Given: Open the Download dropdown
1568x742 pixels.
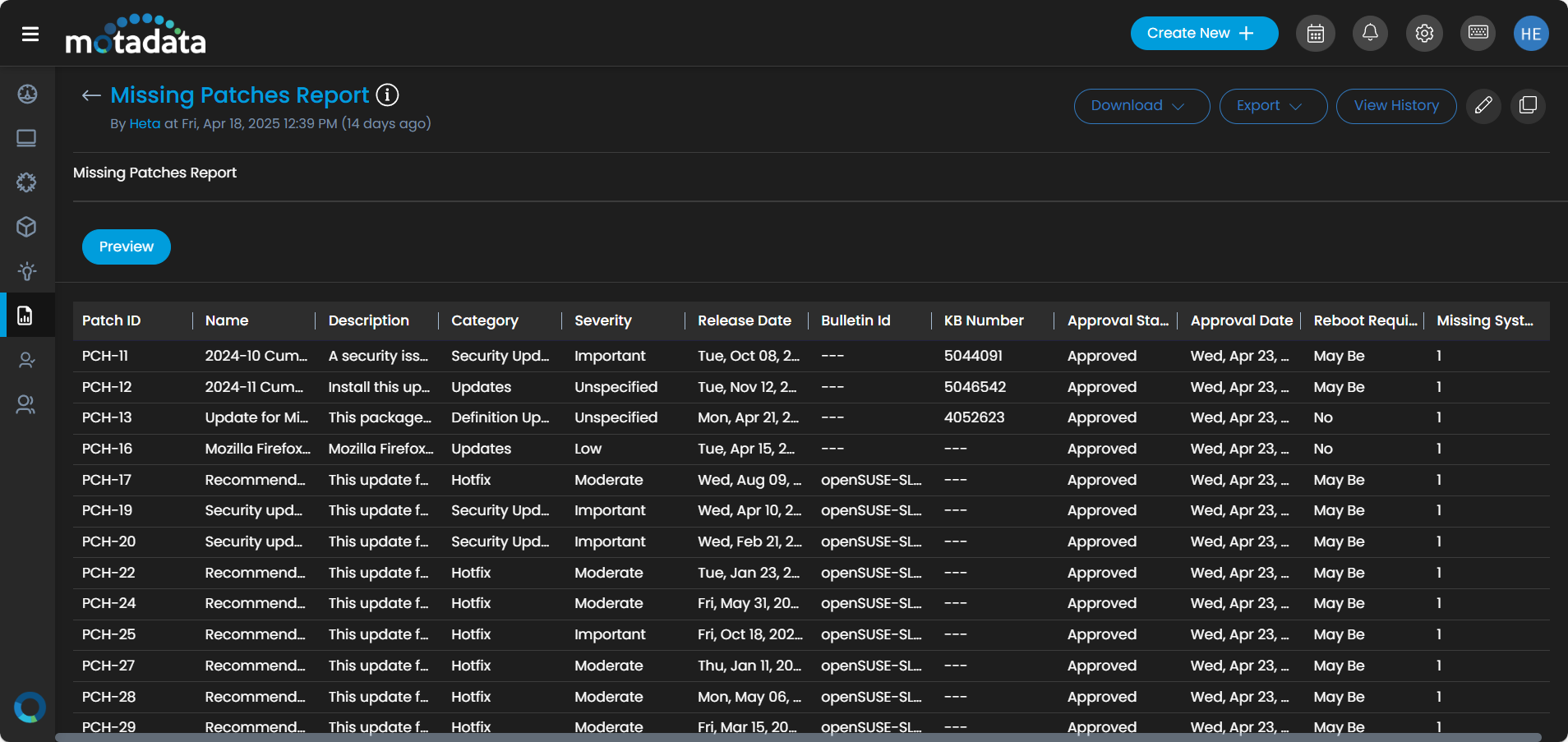Looking at the screenshot, I should click(x=1141, y=106).
